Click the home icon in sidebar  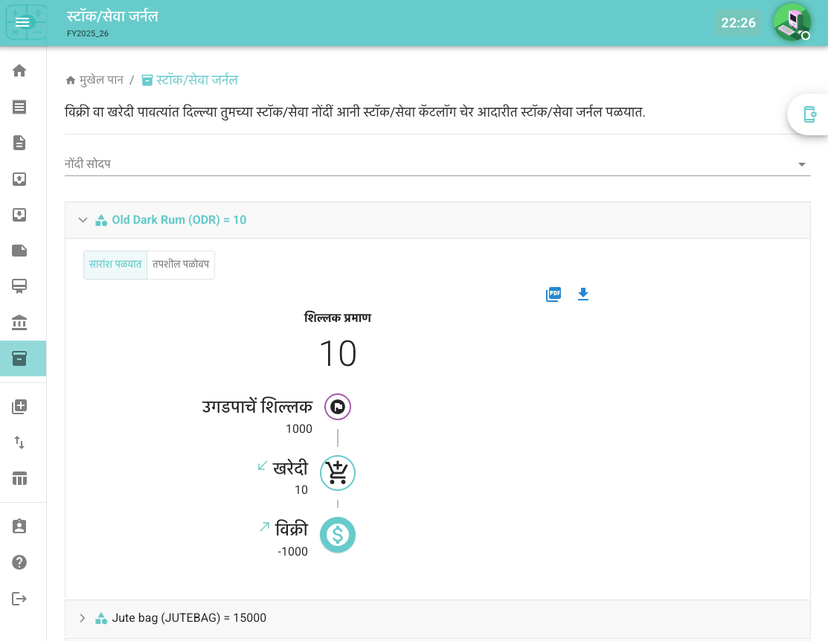(19, 71)
